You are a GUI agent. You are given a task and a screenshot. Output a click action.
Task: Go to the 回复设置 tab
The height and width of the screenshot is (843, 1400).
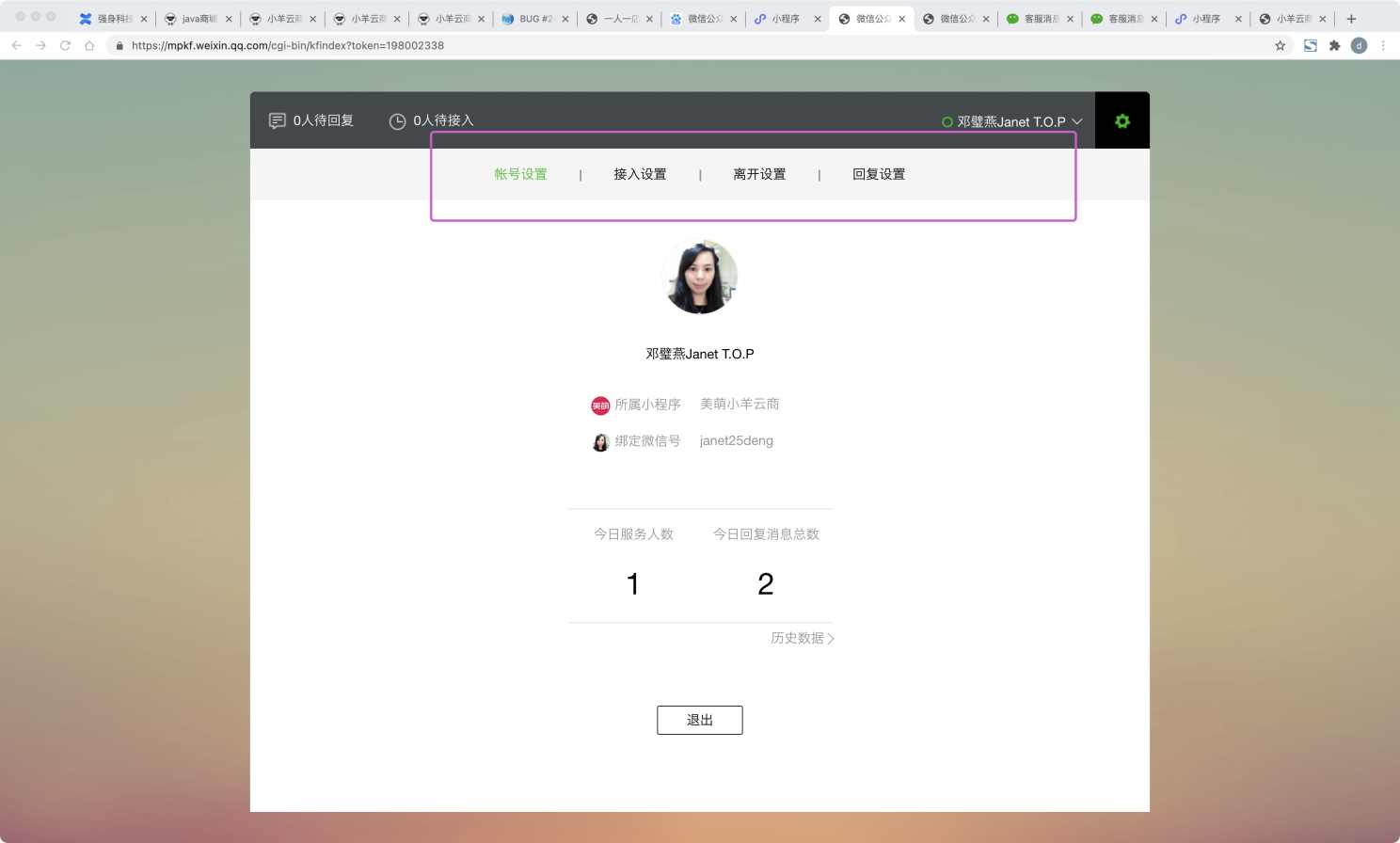point(879,174)
